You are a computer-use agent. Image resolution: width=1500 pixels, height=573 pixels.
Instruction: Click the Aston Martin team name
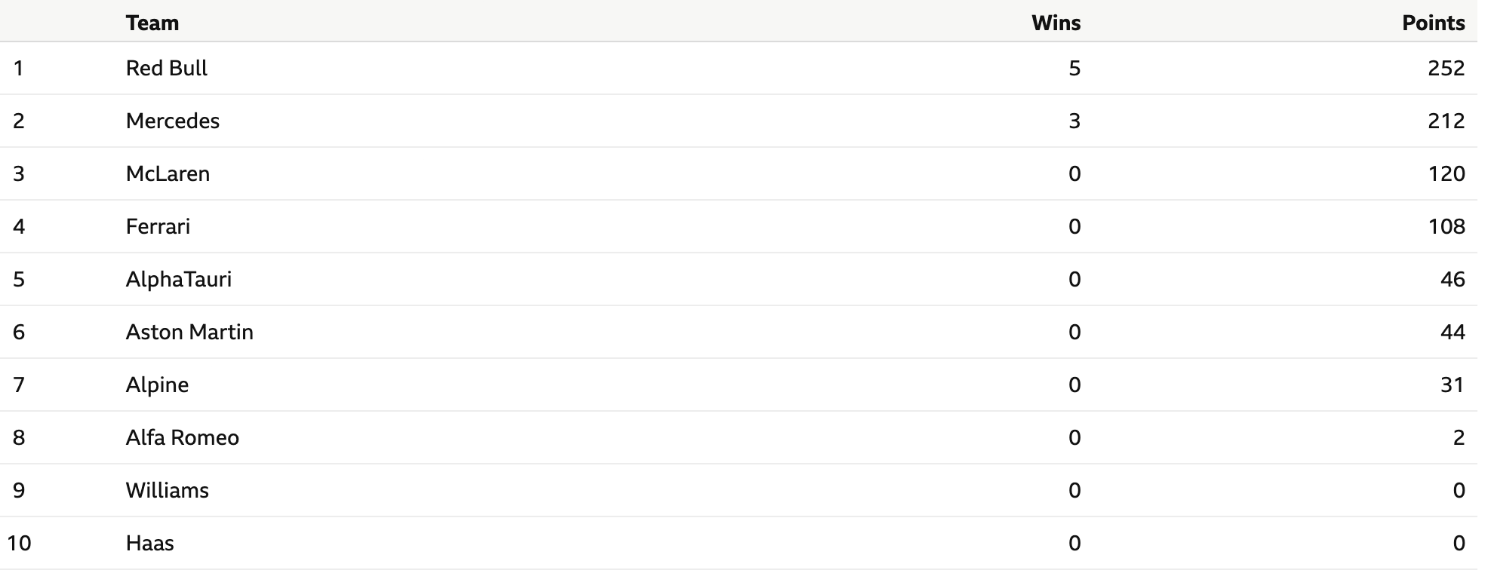pyautogui.click(x=190, y=332)
